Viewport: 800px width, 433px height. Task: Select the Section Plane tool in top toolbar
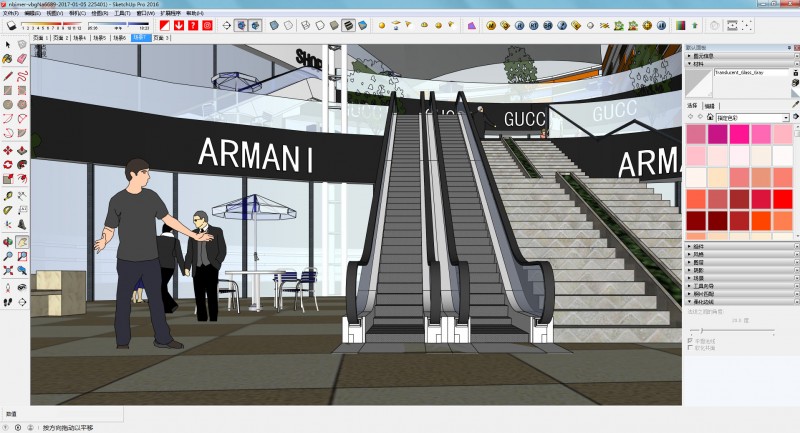[x=227, y=25]
